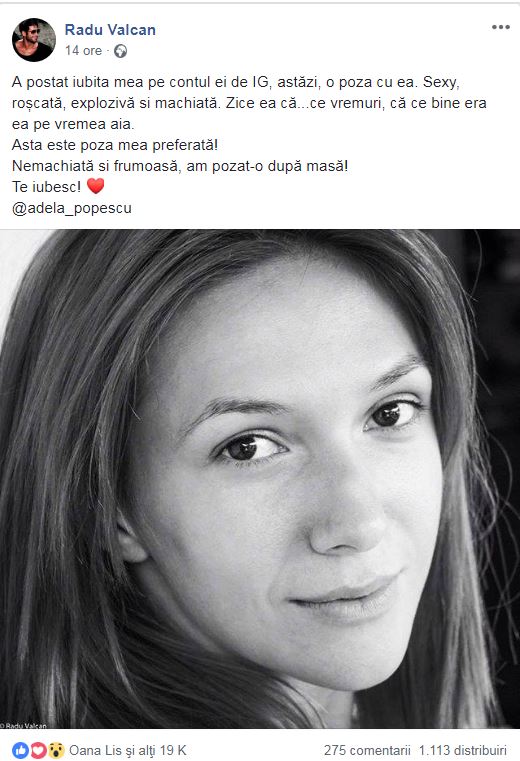Open the Oana Lis și alți 19 K list

(x=128, y=750)
